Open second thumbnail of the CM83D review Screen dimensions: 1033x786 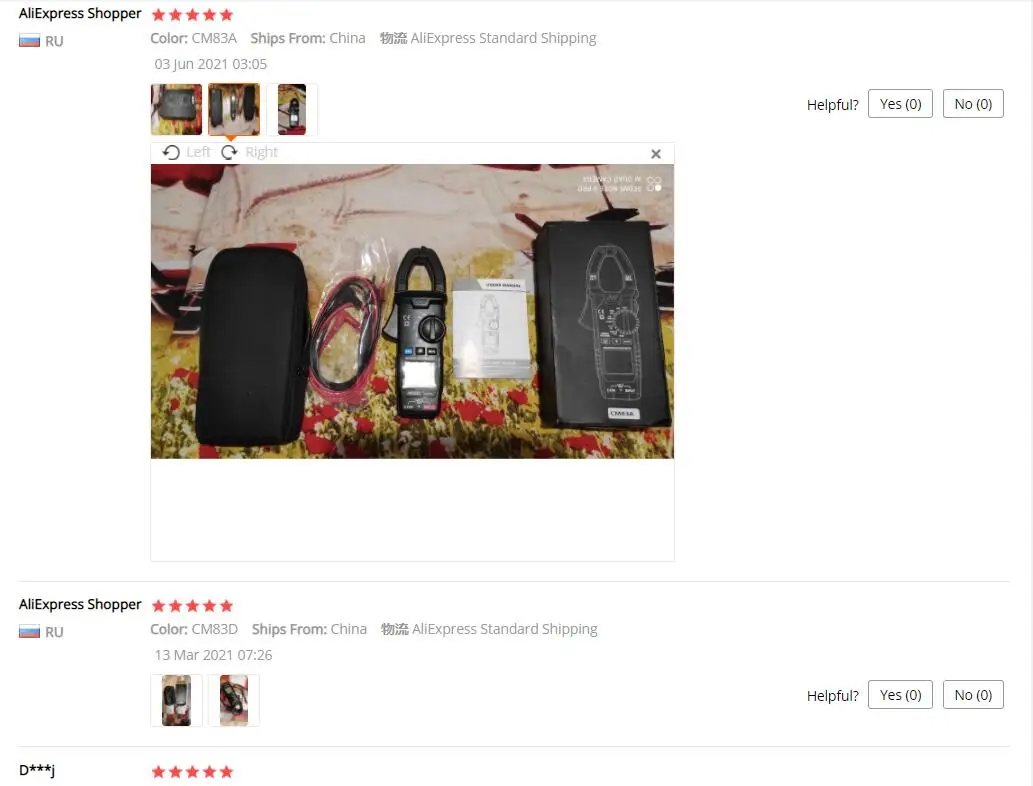[234, 700]
